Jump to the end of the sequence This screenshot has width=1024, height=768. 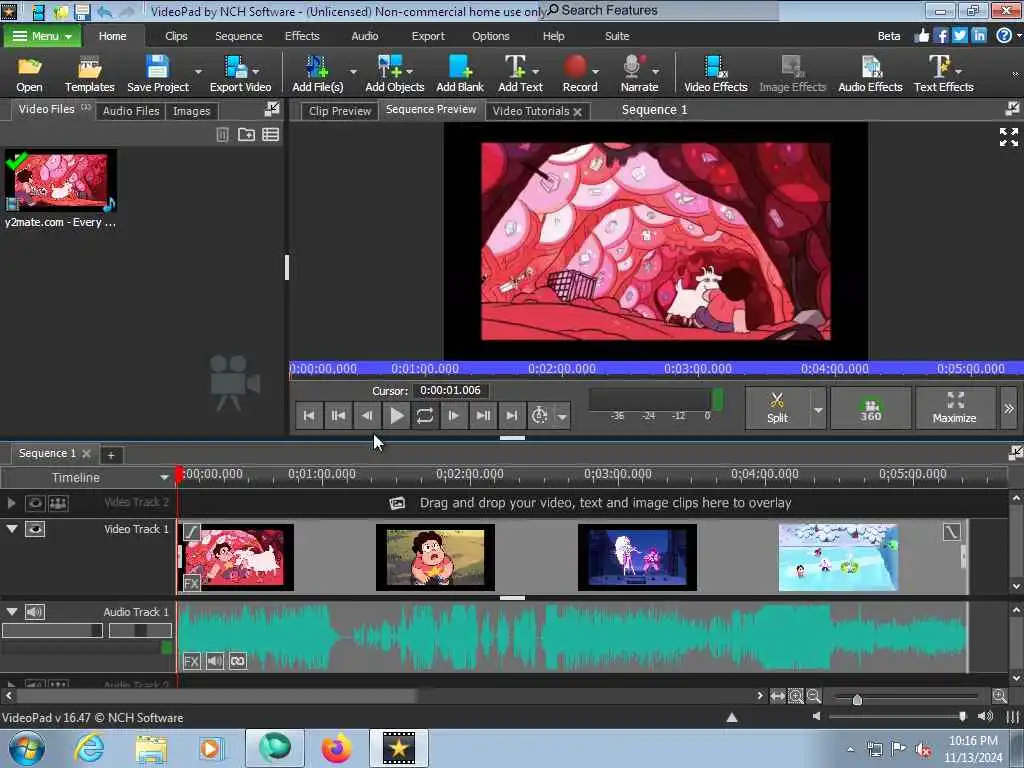click(512, 415)
